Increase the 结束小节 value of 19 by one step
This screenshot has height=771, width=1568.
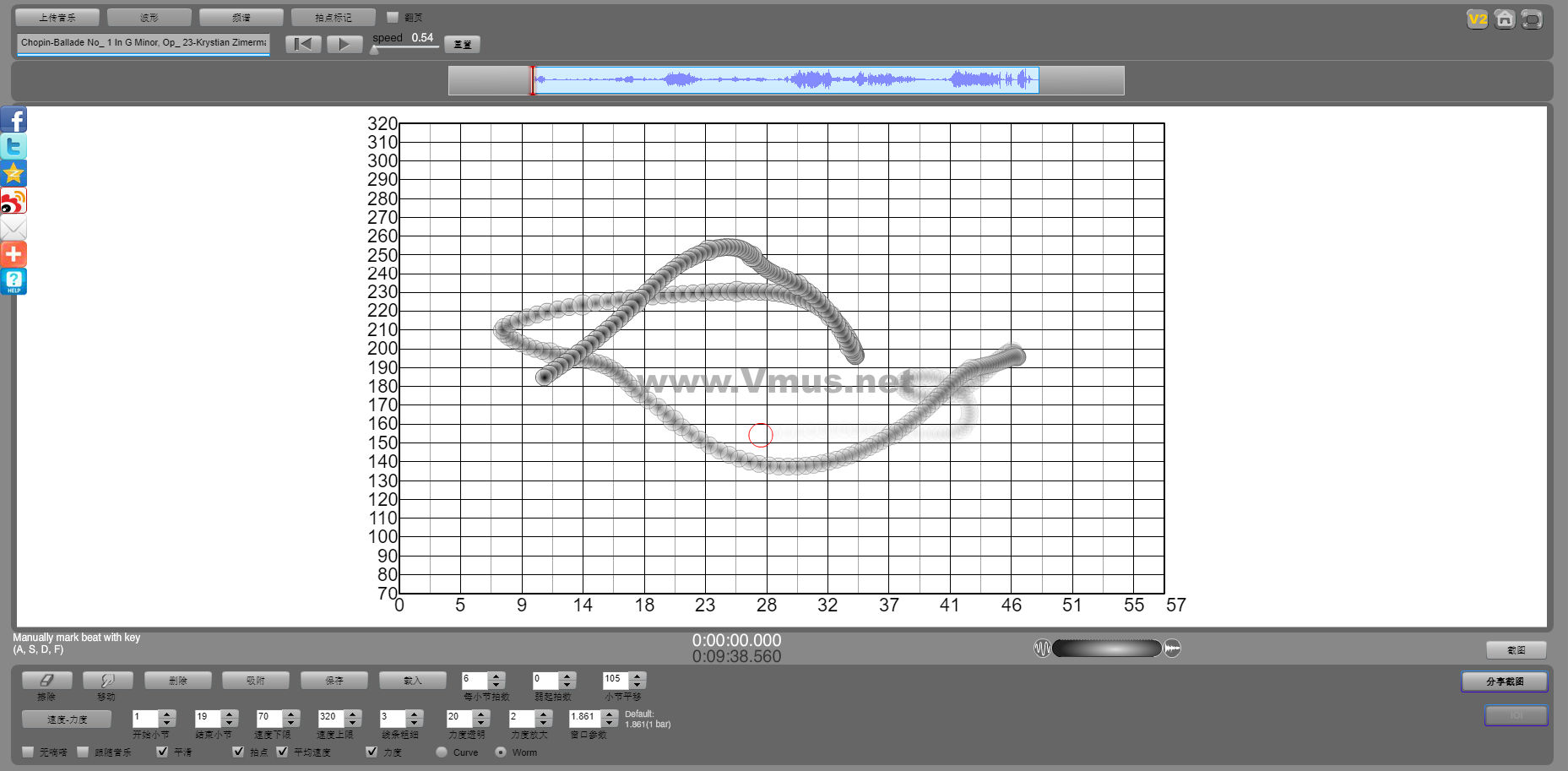coord(230,714)
